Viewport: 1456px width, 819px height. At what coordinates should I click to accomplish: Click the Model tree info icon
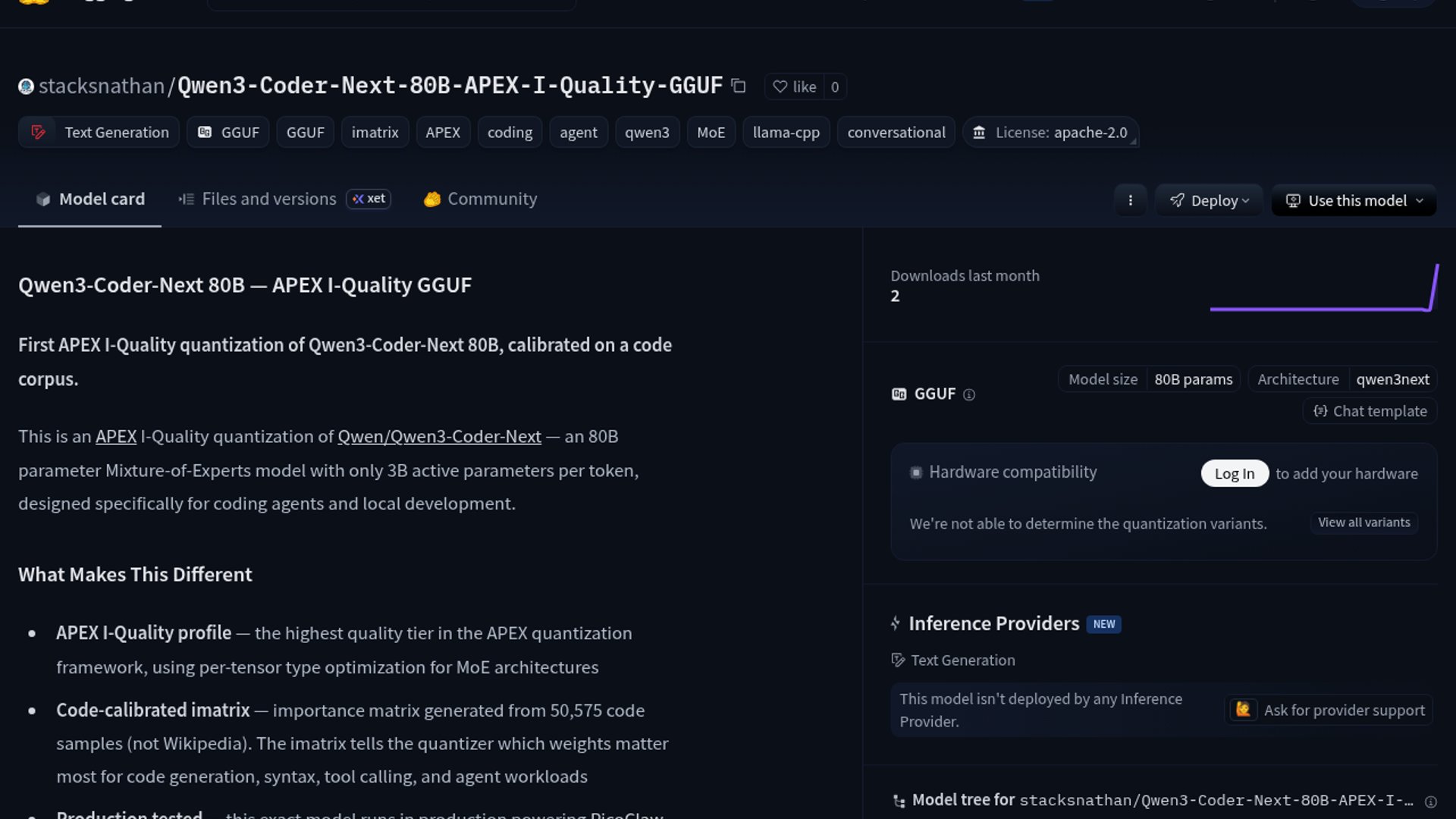tap(1430, 802)
